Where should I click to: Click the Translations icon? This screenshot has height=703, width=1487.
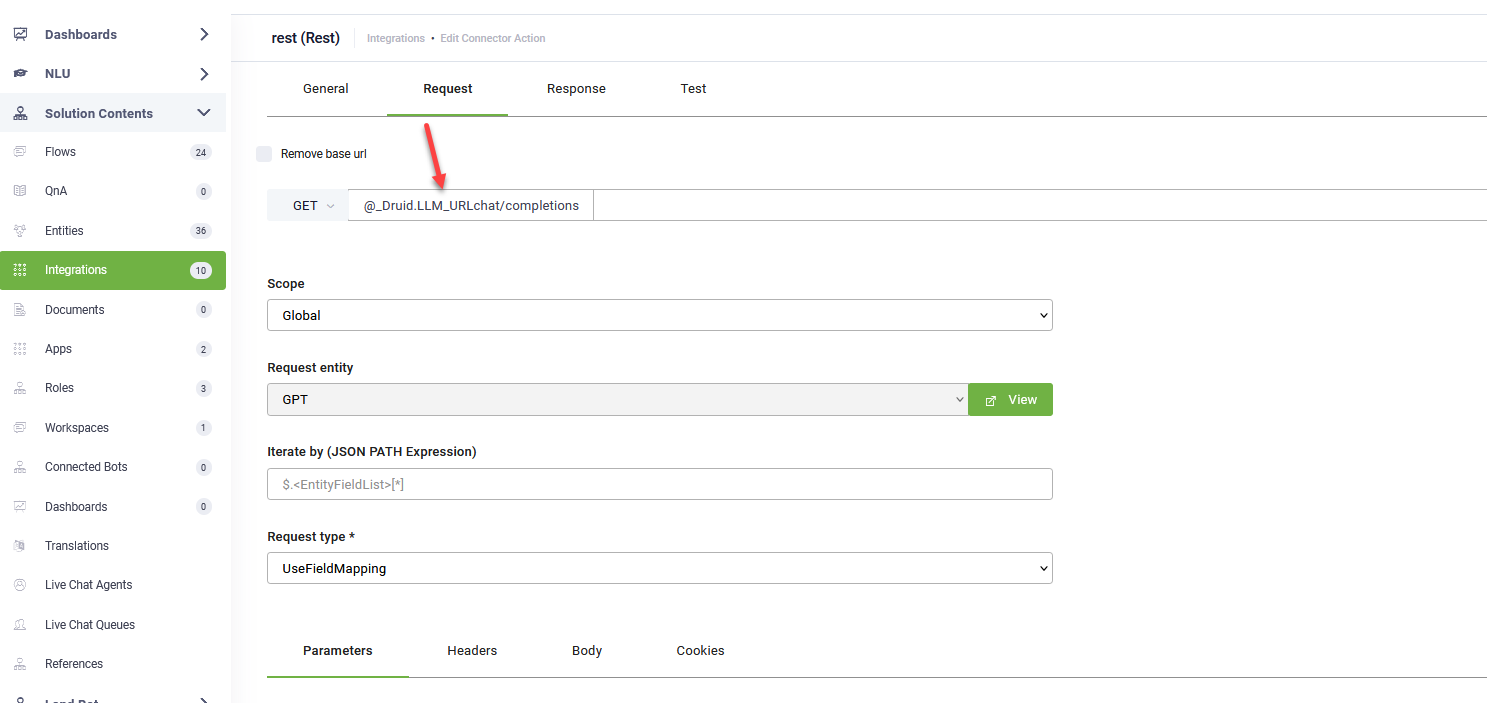point(20,546)
